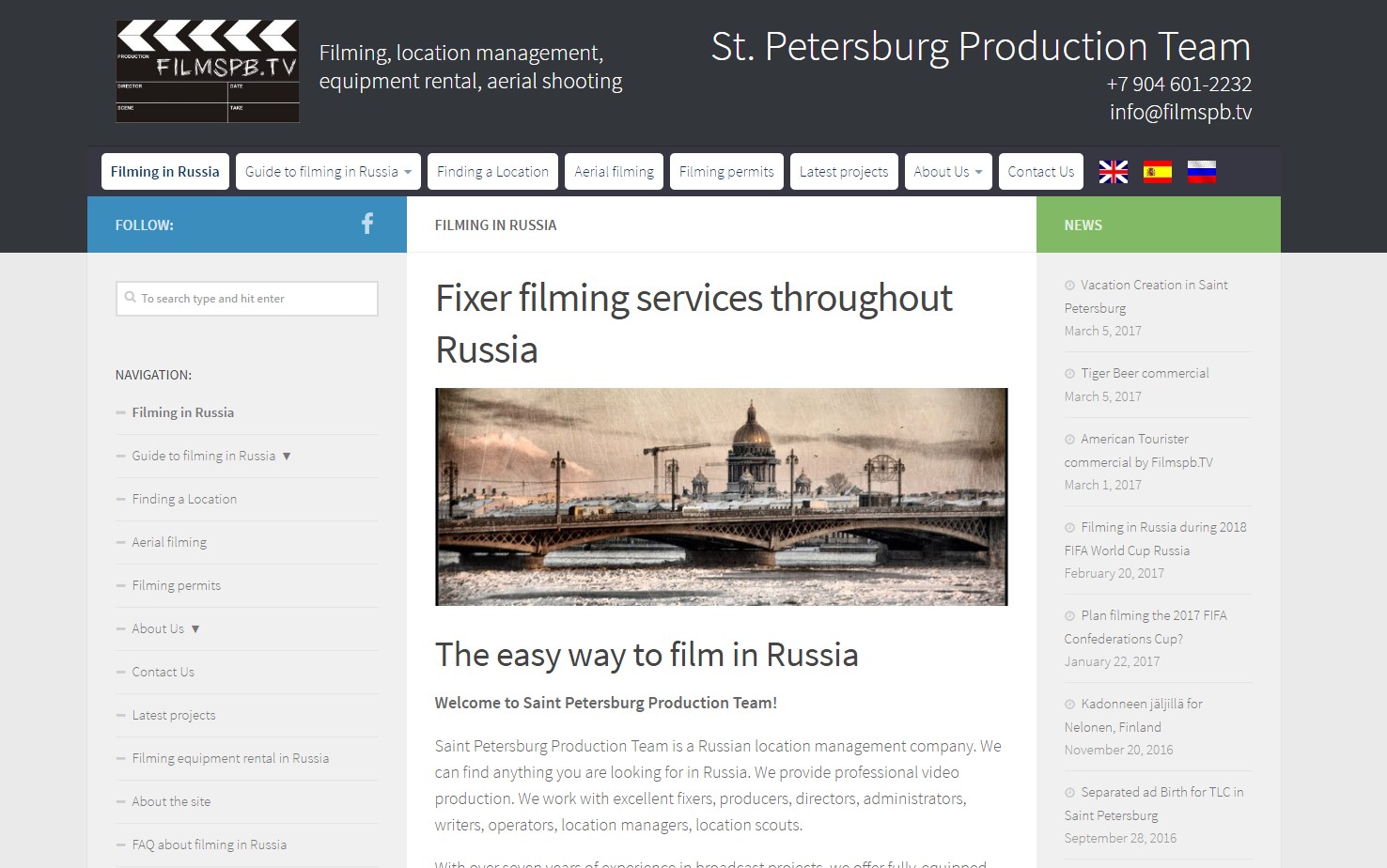
Task: Open American Tourister commercial news item
Action: tap(1139, 450)
